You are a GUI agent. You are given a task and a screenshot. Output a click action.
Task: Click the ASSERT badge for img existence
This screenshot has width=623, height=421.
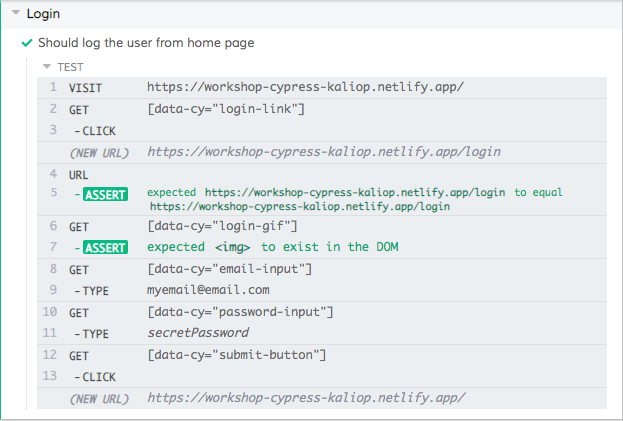(x=105, y=247)
